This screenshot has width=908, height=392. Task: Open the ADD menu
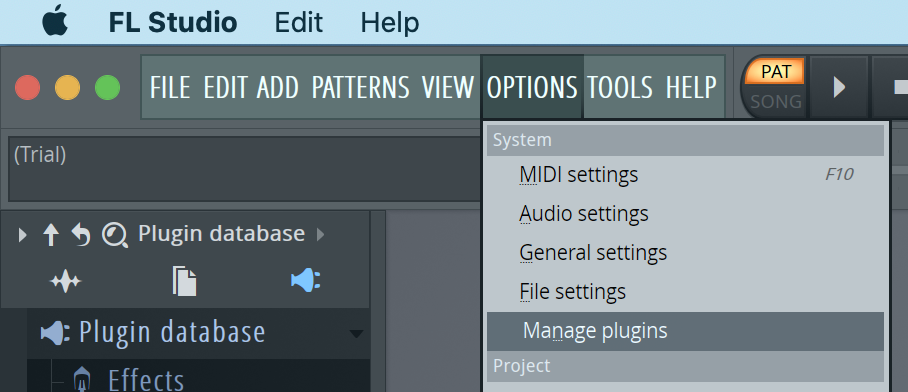coord(277,87)
